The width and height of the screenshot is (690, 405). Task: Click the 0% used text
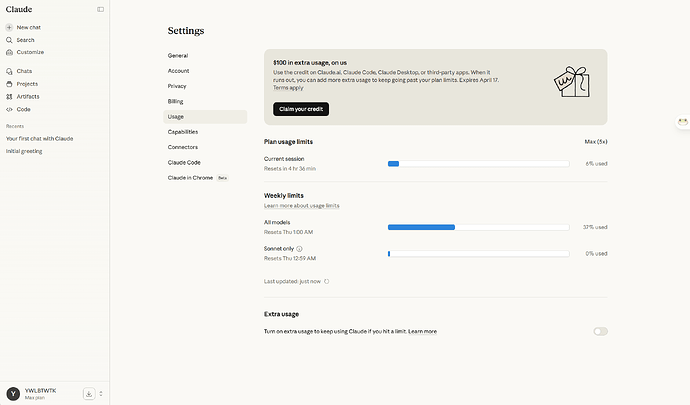tap(596, 254)
